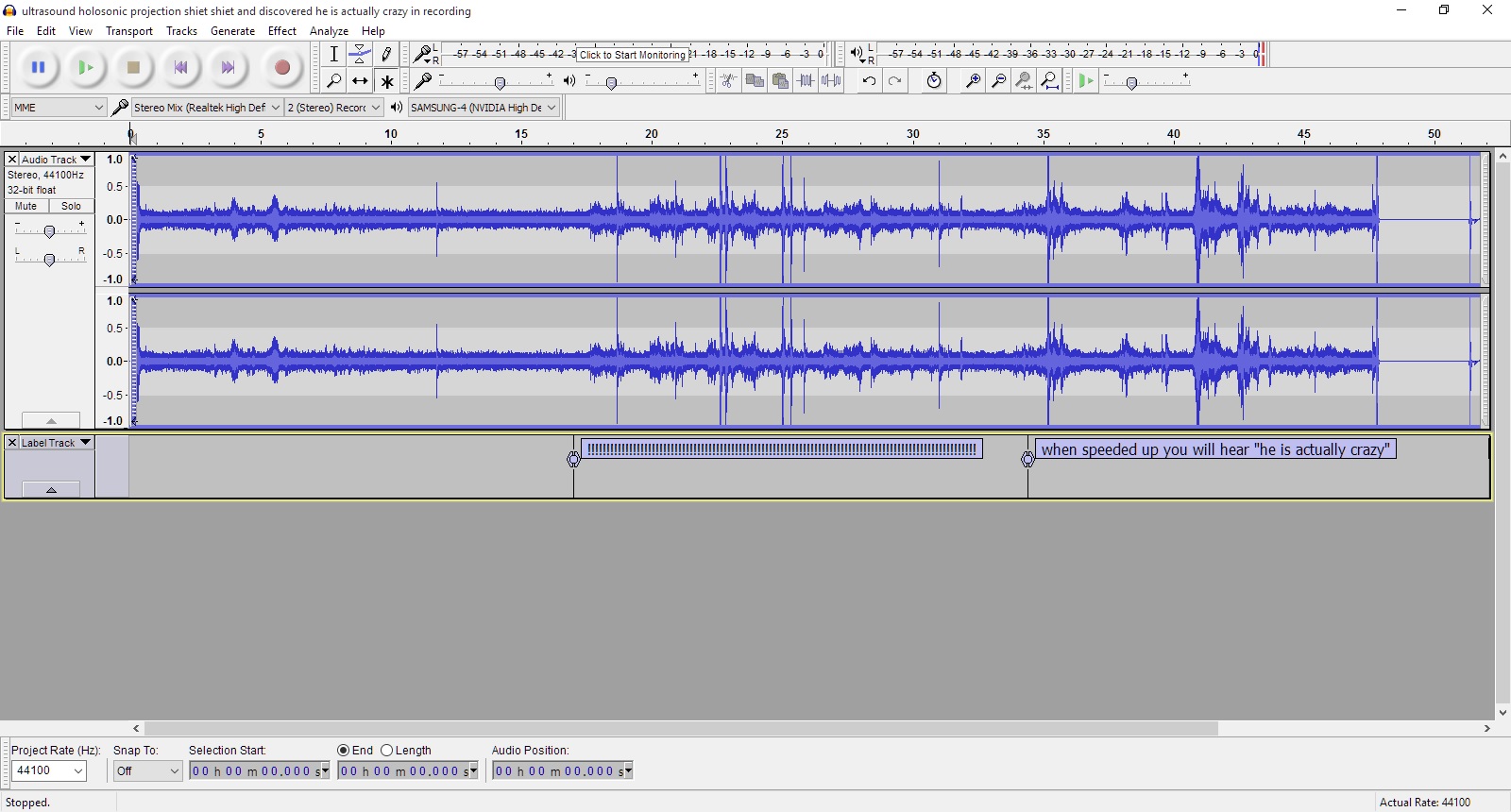Solo the Audio Track

pyautogui.click(x=72, y=206)
